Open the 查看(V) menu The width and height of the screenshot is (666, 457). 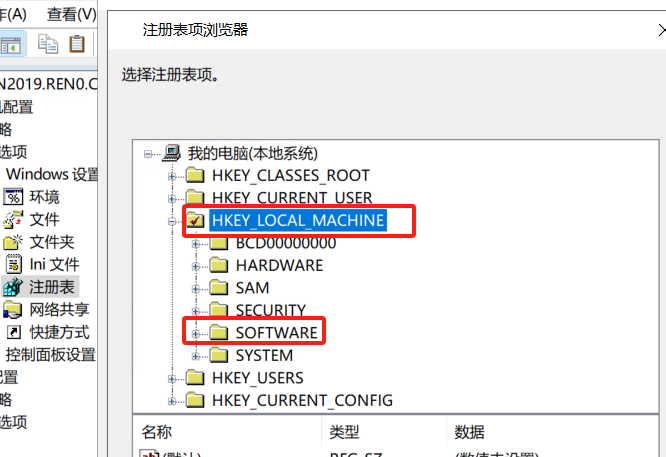[72, 14]
